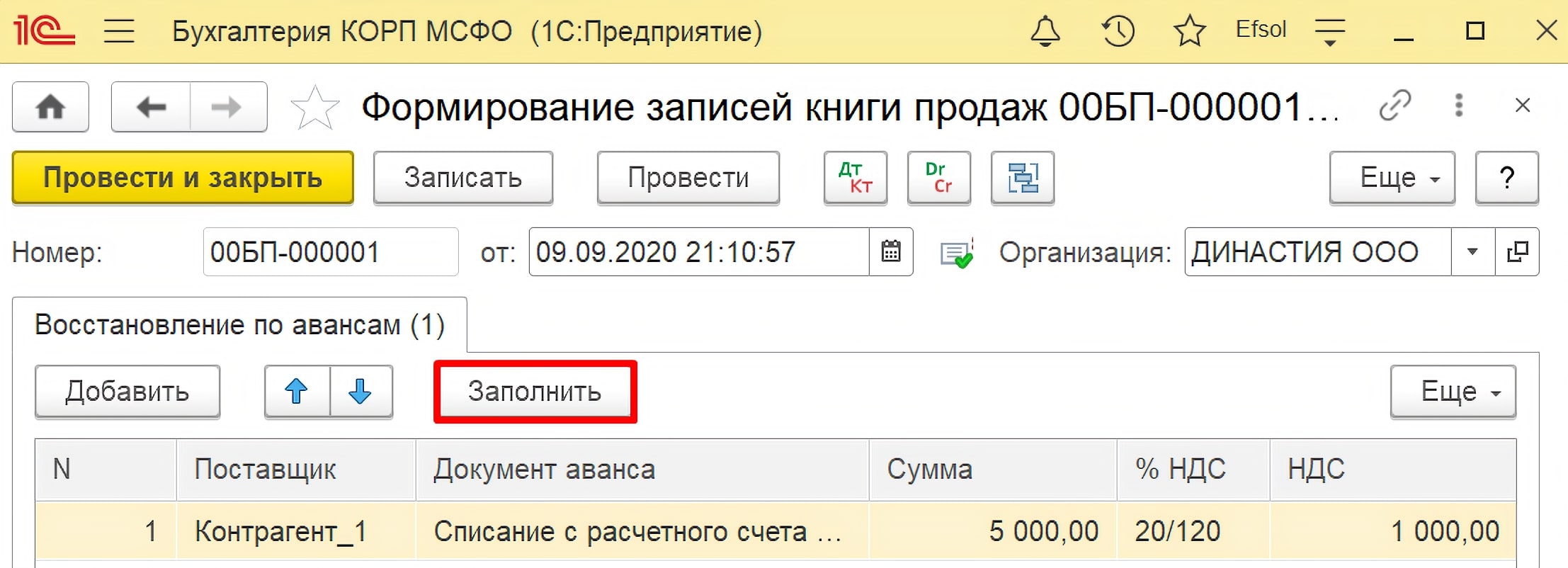Navigate back with left arrow
The image size is (1568, 568).
pyautogui.click(x=151, y=107)
